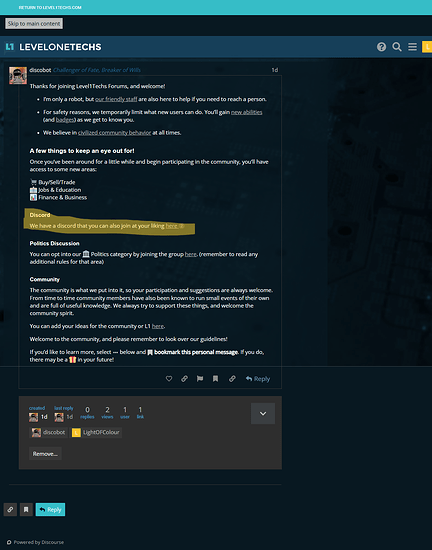This screenshot has height=550, width=432.
Task: Click chain-link icon beside the post Reply
Action: [232, 378]
